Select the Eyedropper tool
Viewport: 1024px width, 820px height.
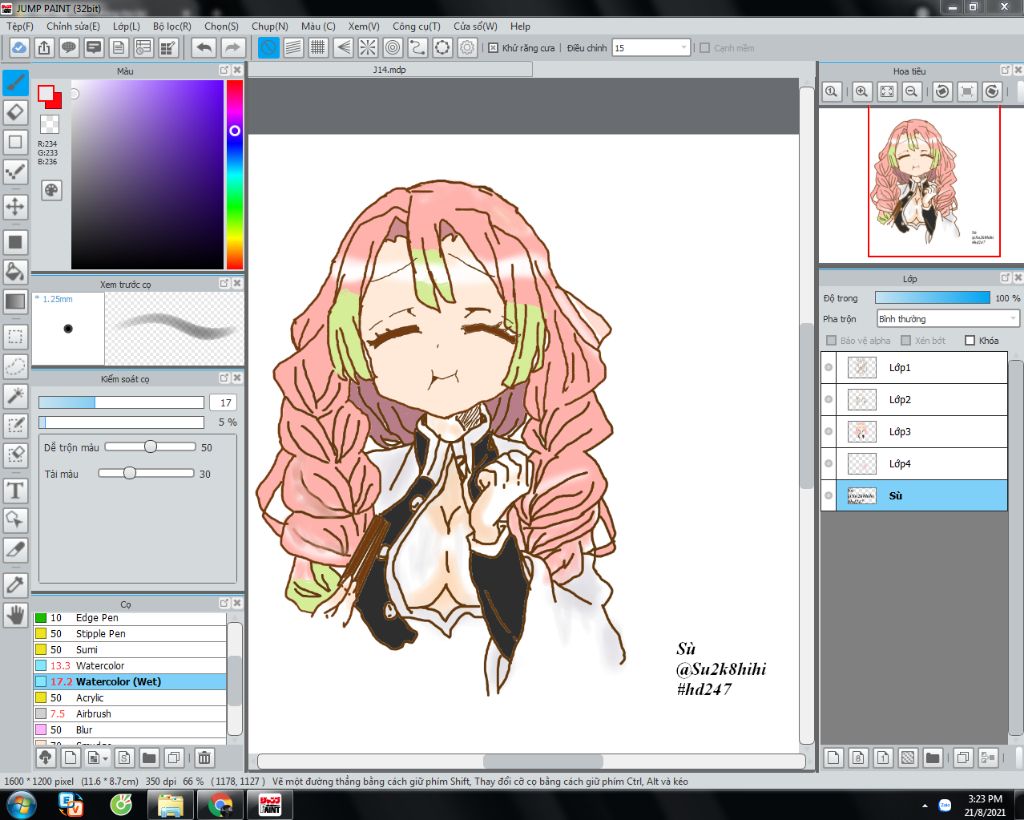16,584
